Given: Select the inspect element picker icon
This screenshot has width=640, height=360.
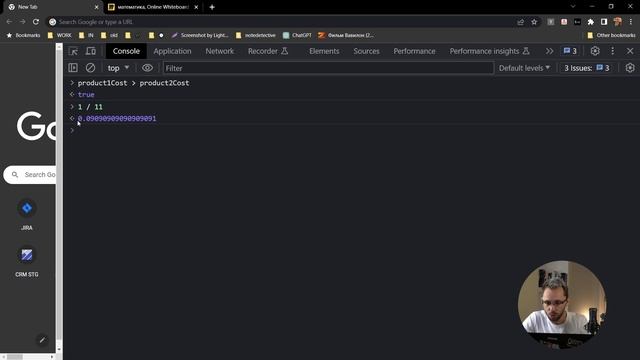Looking at the screenshot, I should (x=73, y=51).
